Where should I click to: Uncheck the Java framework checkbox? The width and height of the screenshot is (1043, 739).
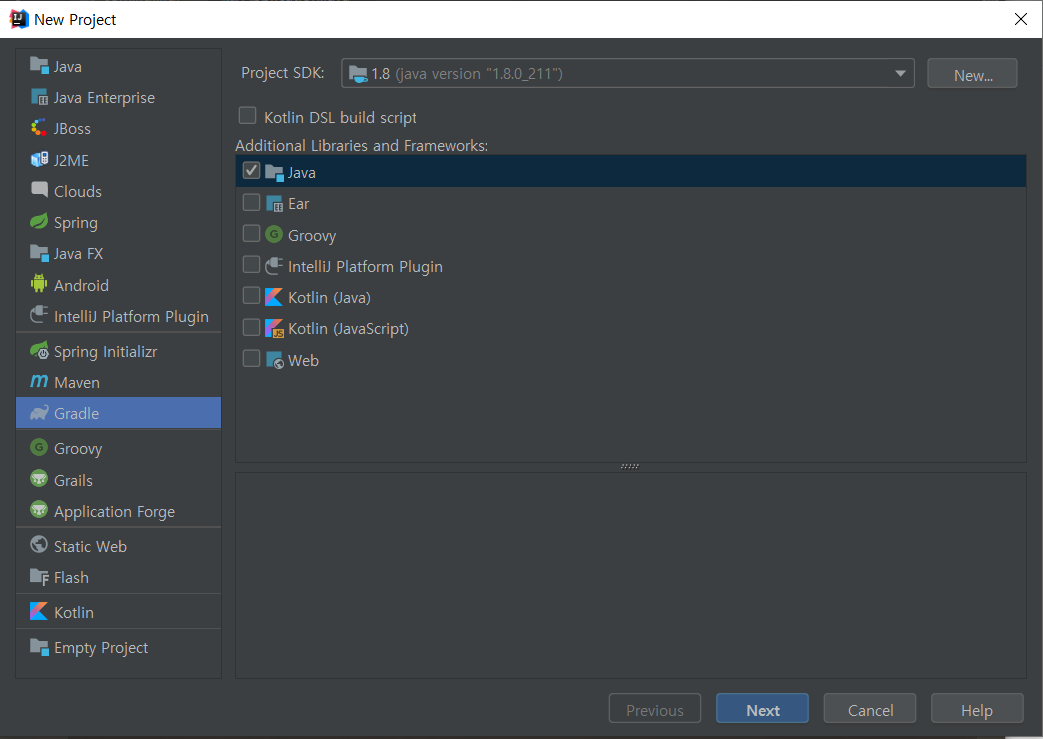click(251, 170)
